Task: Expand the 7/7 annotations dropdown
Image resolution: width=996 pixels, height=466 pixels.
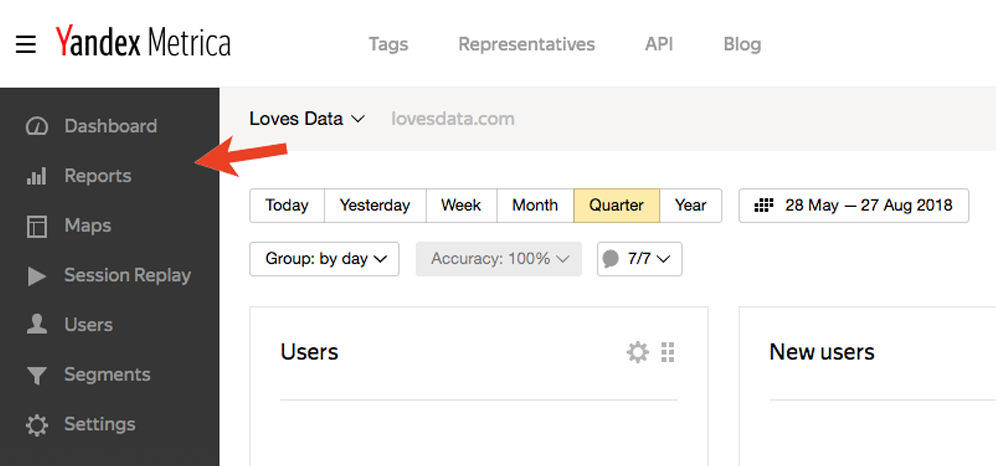Action: [640, 259]
